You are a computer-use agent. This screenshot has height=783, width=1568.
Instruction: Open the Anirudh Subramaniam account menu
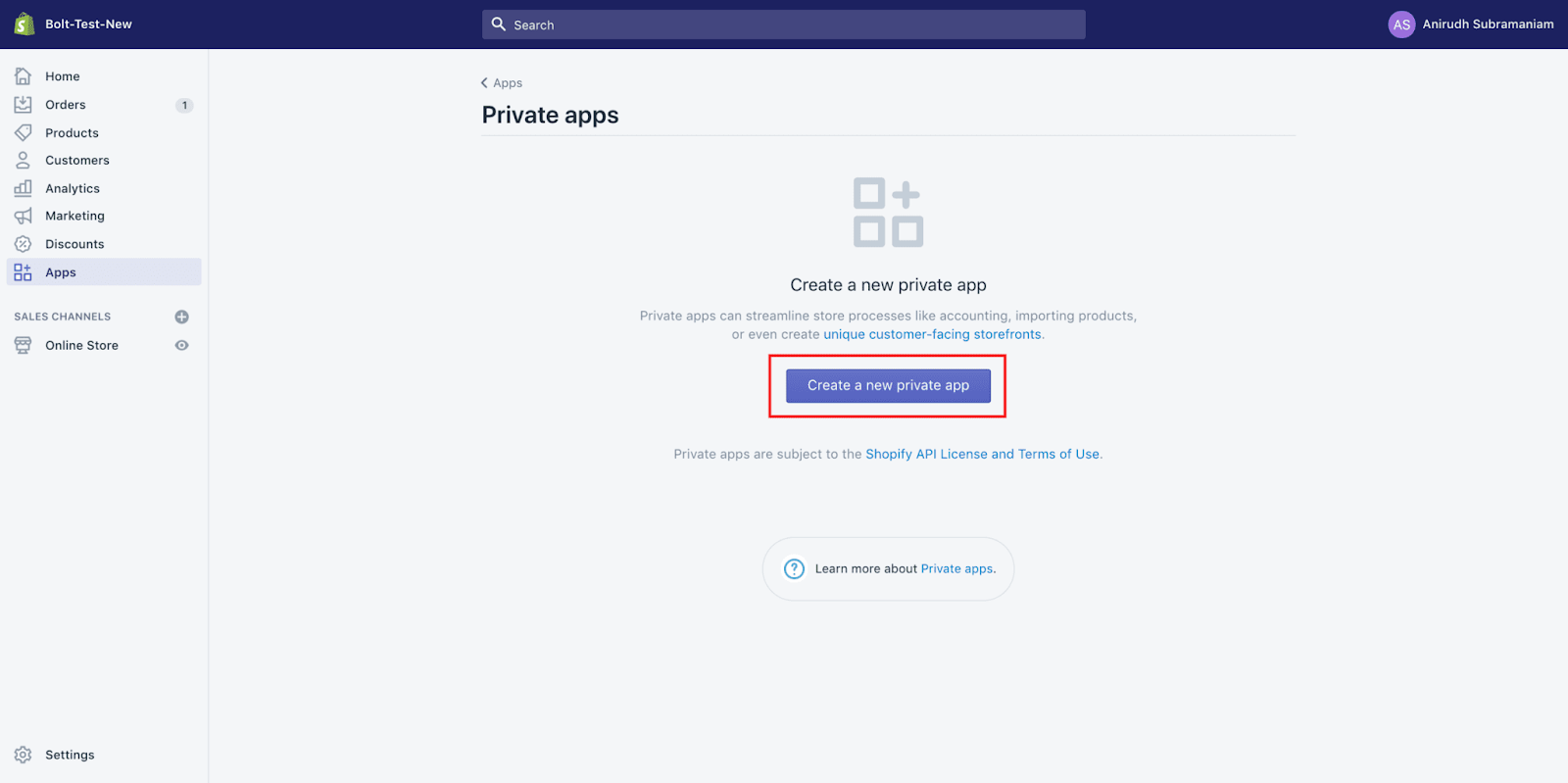(x=1470, y=24)
